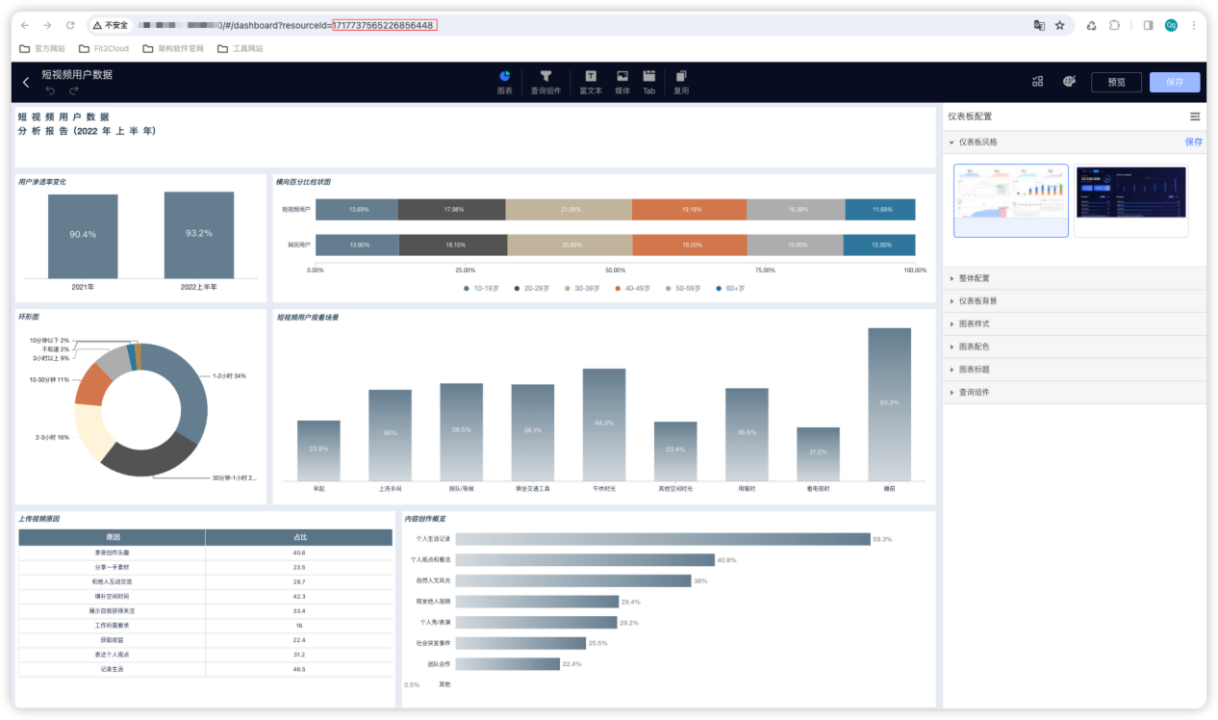Open the browser three-dot menu
The height and width of the screenshot is (720, 1218).
click(x=1194, y=25)
